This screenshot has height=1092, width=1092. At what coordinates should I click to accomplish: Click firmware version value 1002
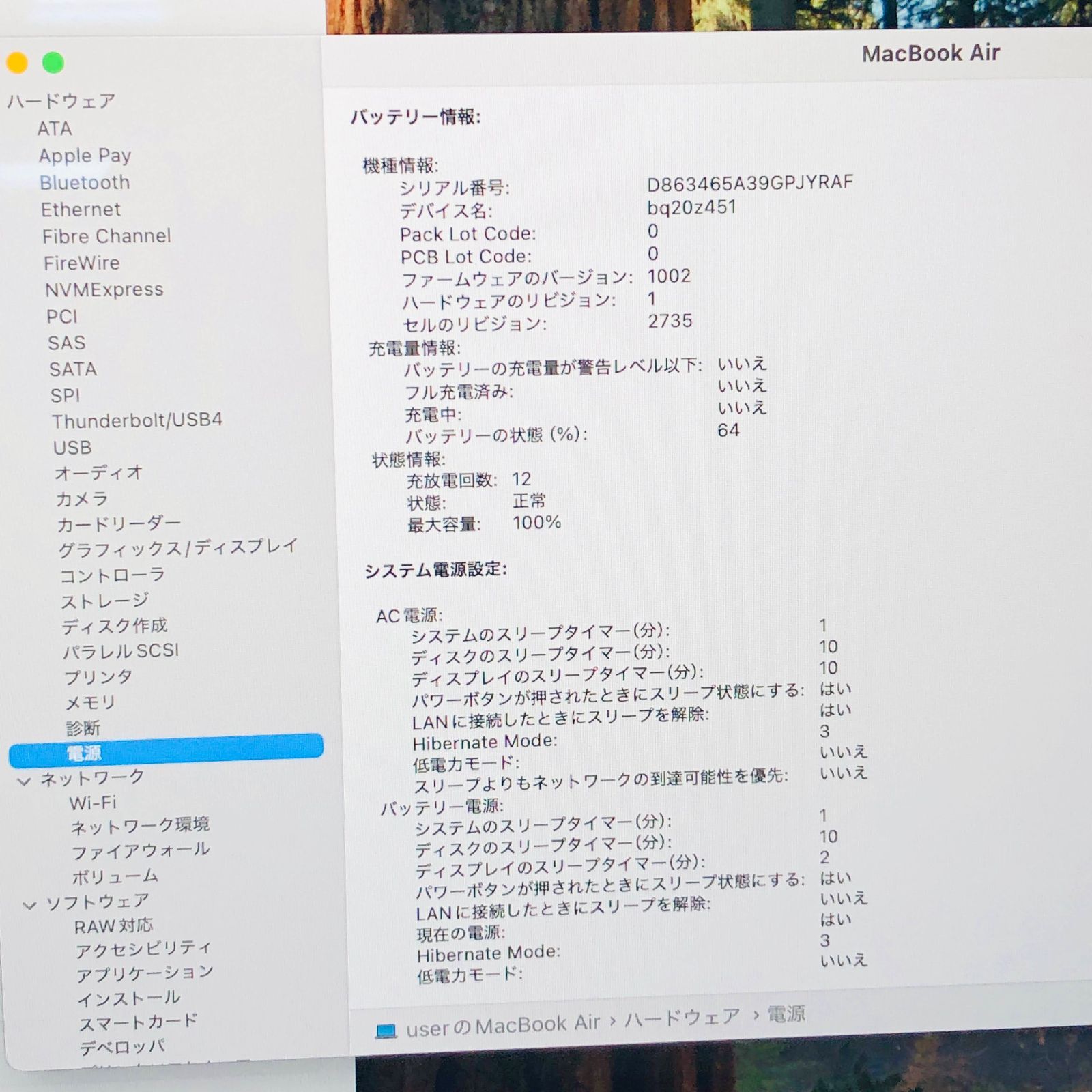tap(669, 276)
